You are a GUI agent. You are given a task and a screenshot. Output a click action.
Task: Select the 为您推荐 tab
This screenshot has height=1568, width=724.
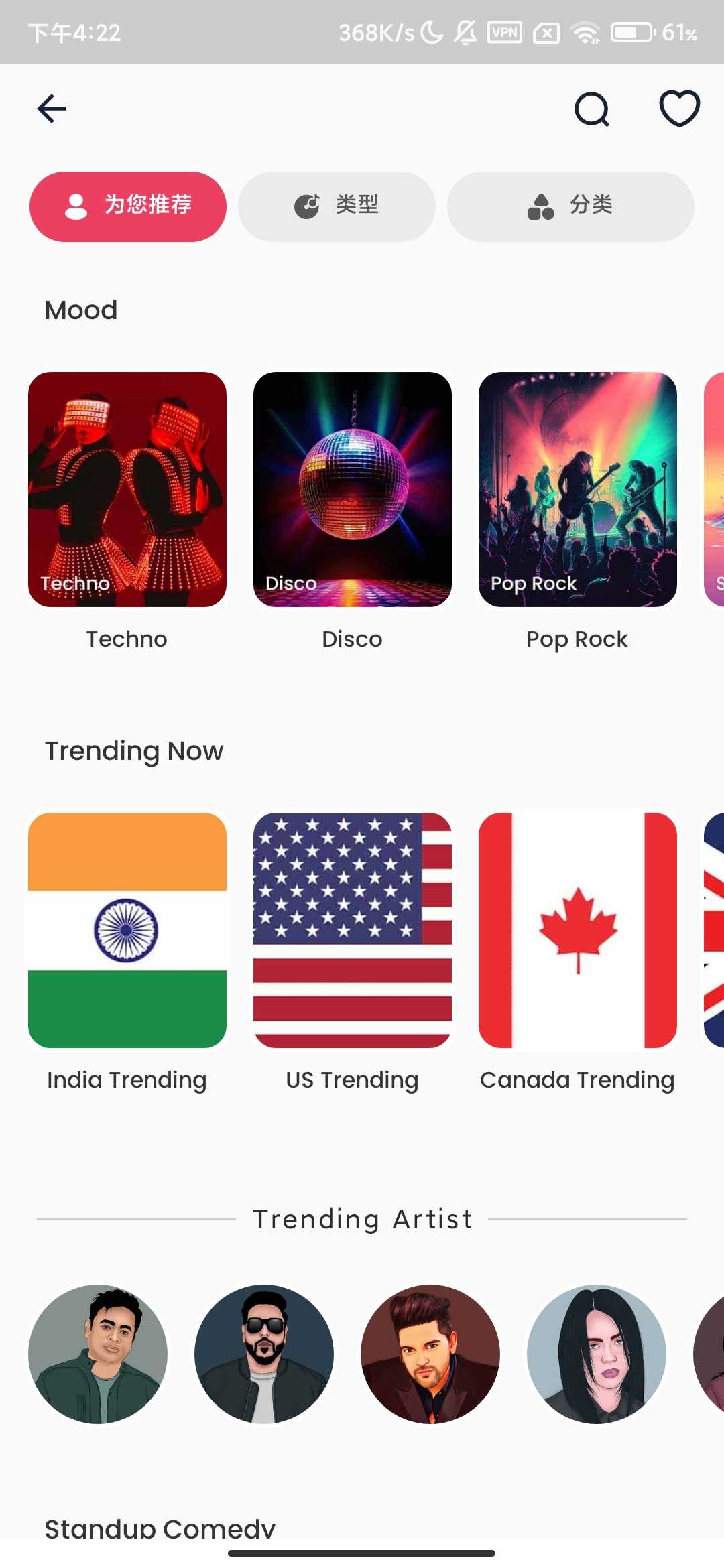[128, 206]
